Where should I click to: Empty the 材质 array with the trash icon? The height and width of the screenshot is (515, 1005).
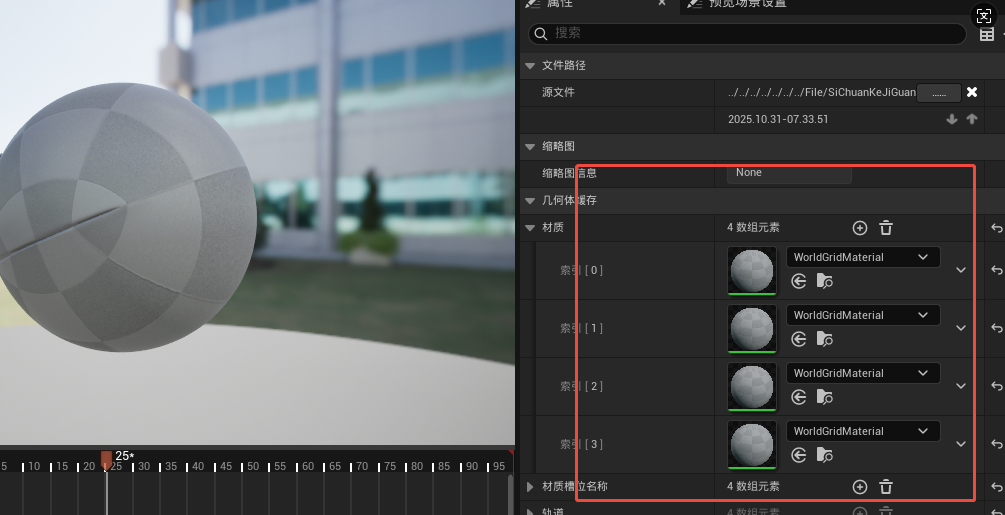tap(886, 227)
